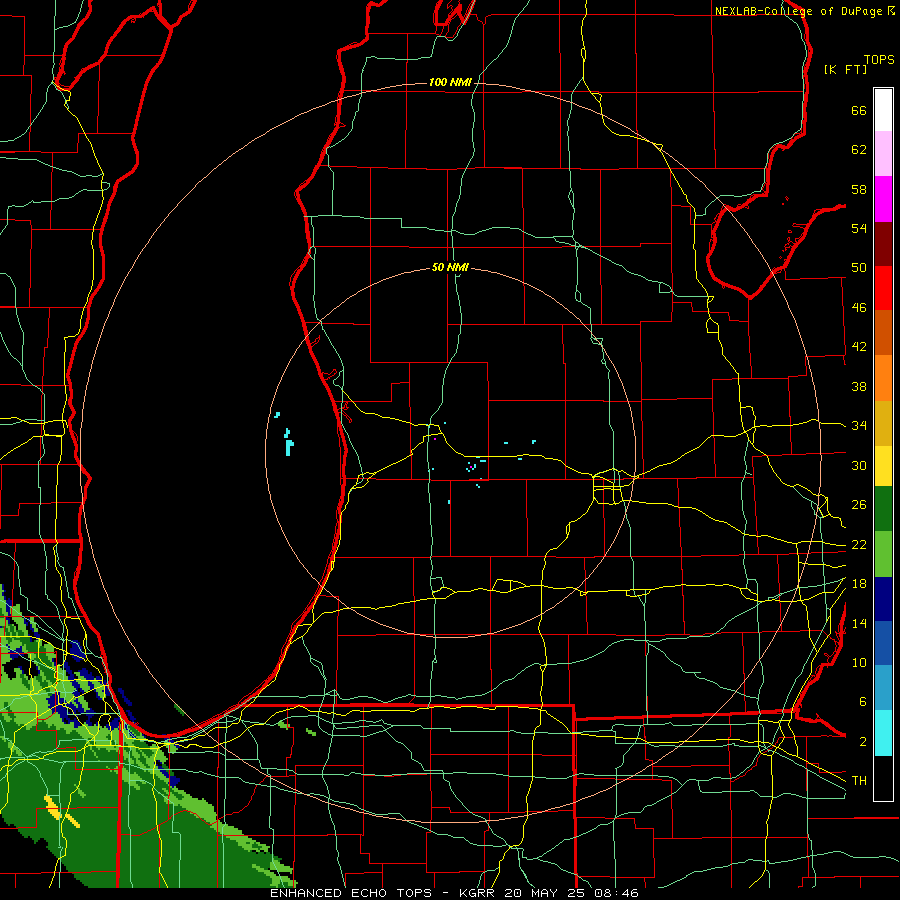This screenshot has width=900, height=900.
Task: Click the cyan echo cluster over Lake Michigan
Action: point(288,442)
